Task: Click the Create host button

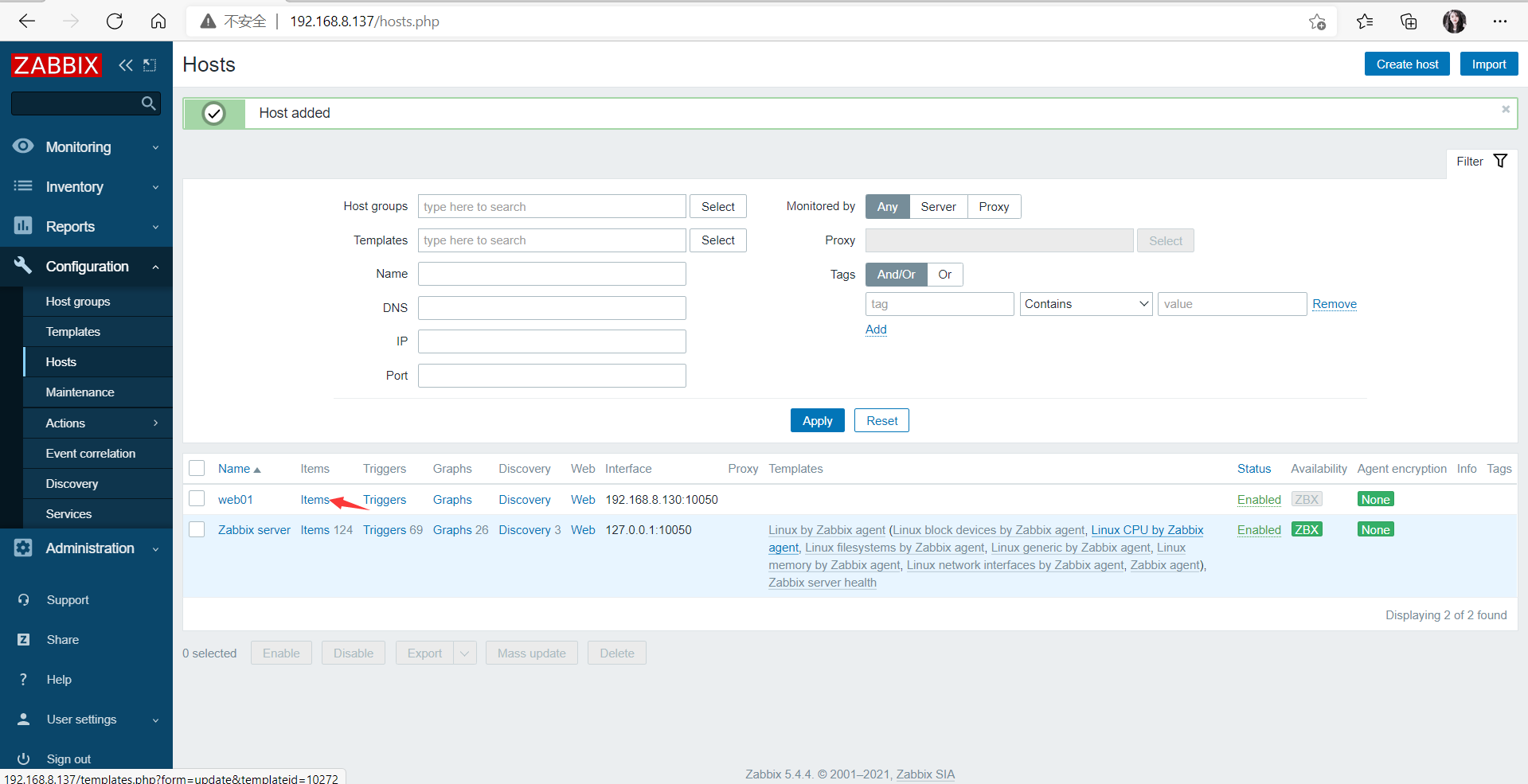Action: [x=1406, y=64]
